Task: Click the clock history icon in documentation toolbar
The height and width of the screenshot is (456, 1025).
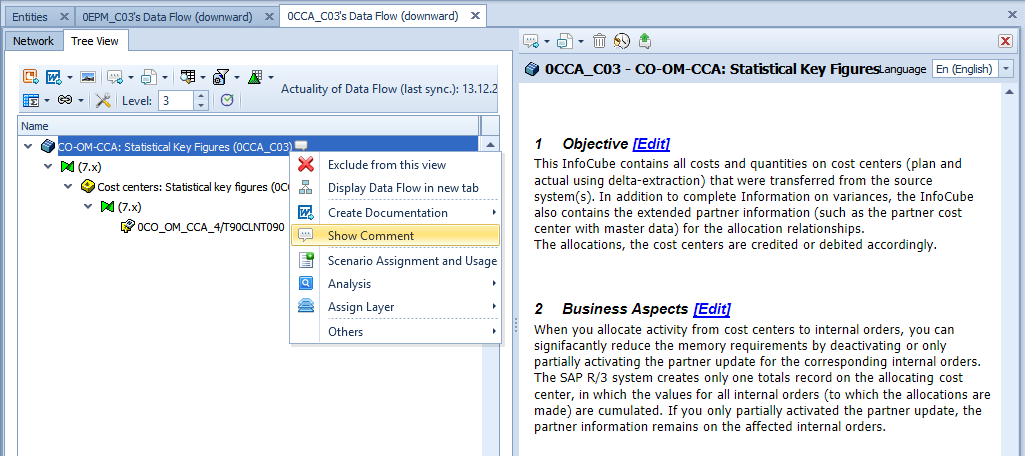Action: pos(622,41)
